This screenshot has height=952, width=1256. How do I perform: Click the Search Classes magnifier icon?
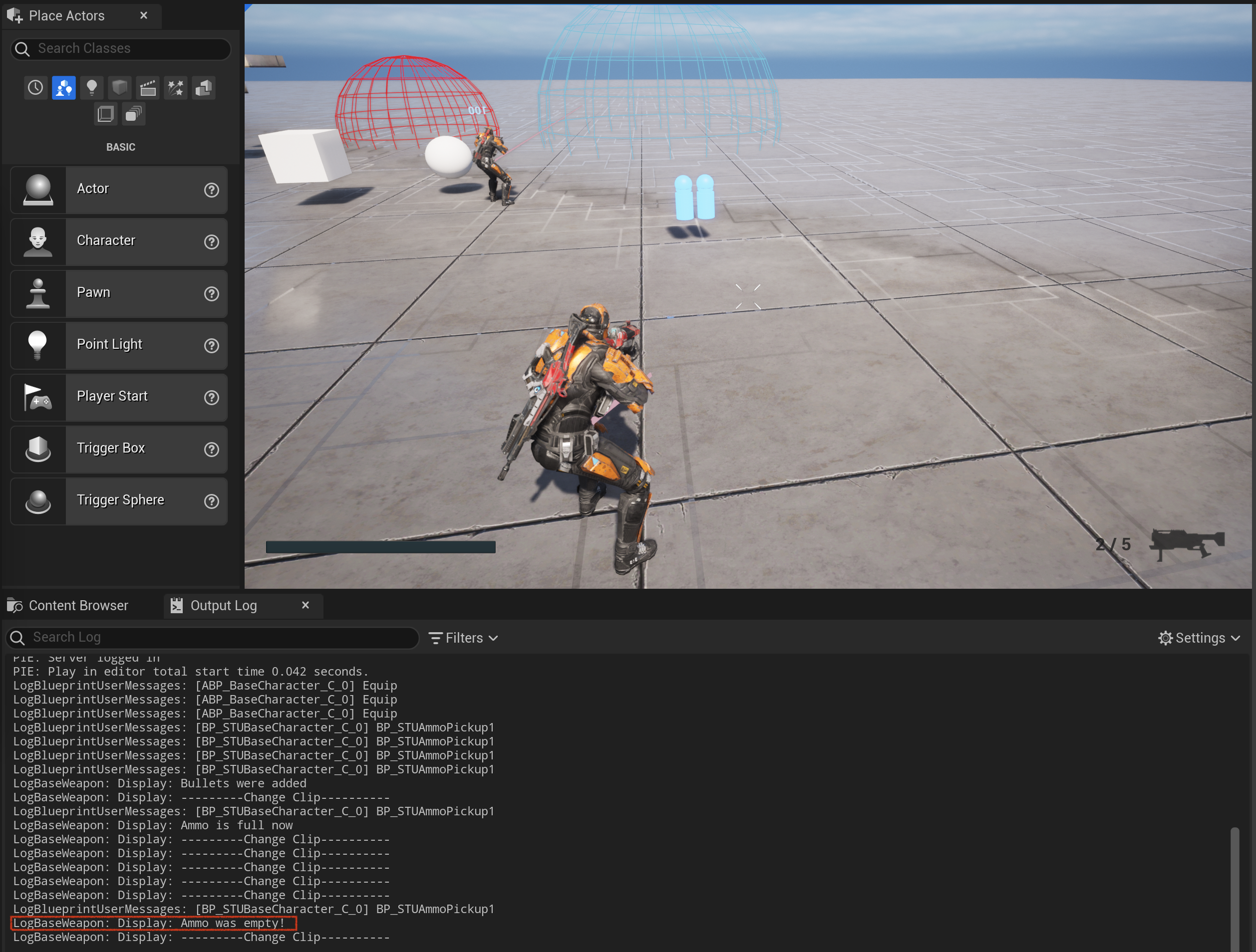pos(22,49)
